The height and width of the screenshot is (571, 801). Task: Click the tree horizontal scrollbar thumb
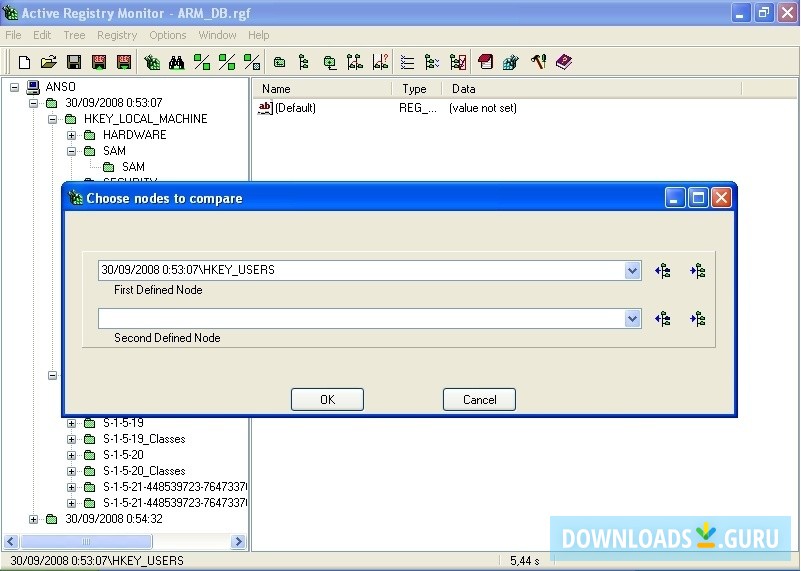coord(86,541)
